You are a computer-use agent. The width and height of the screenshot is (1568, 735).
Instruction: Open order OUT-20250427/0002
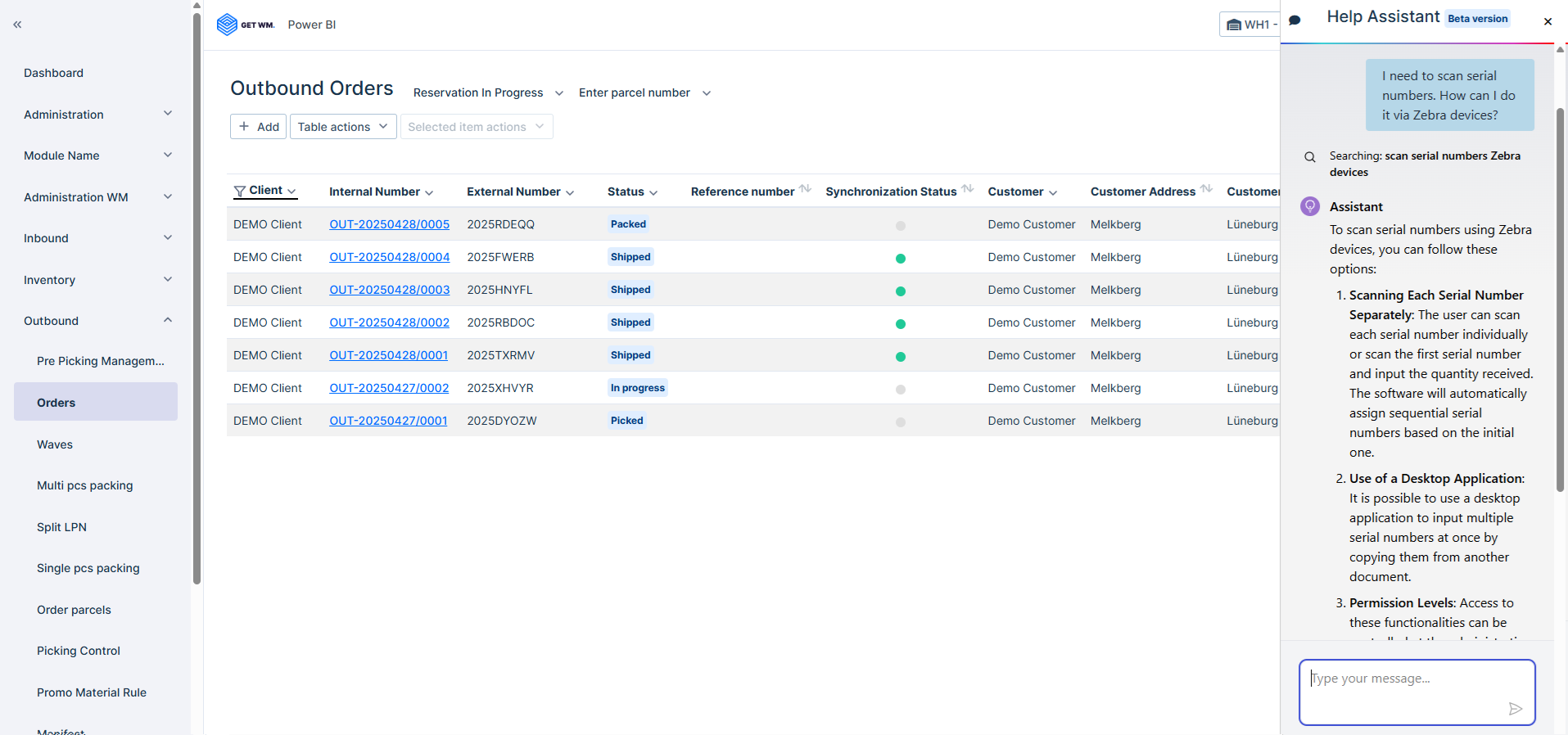389,388
